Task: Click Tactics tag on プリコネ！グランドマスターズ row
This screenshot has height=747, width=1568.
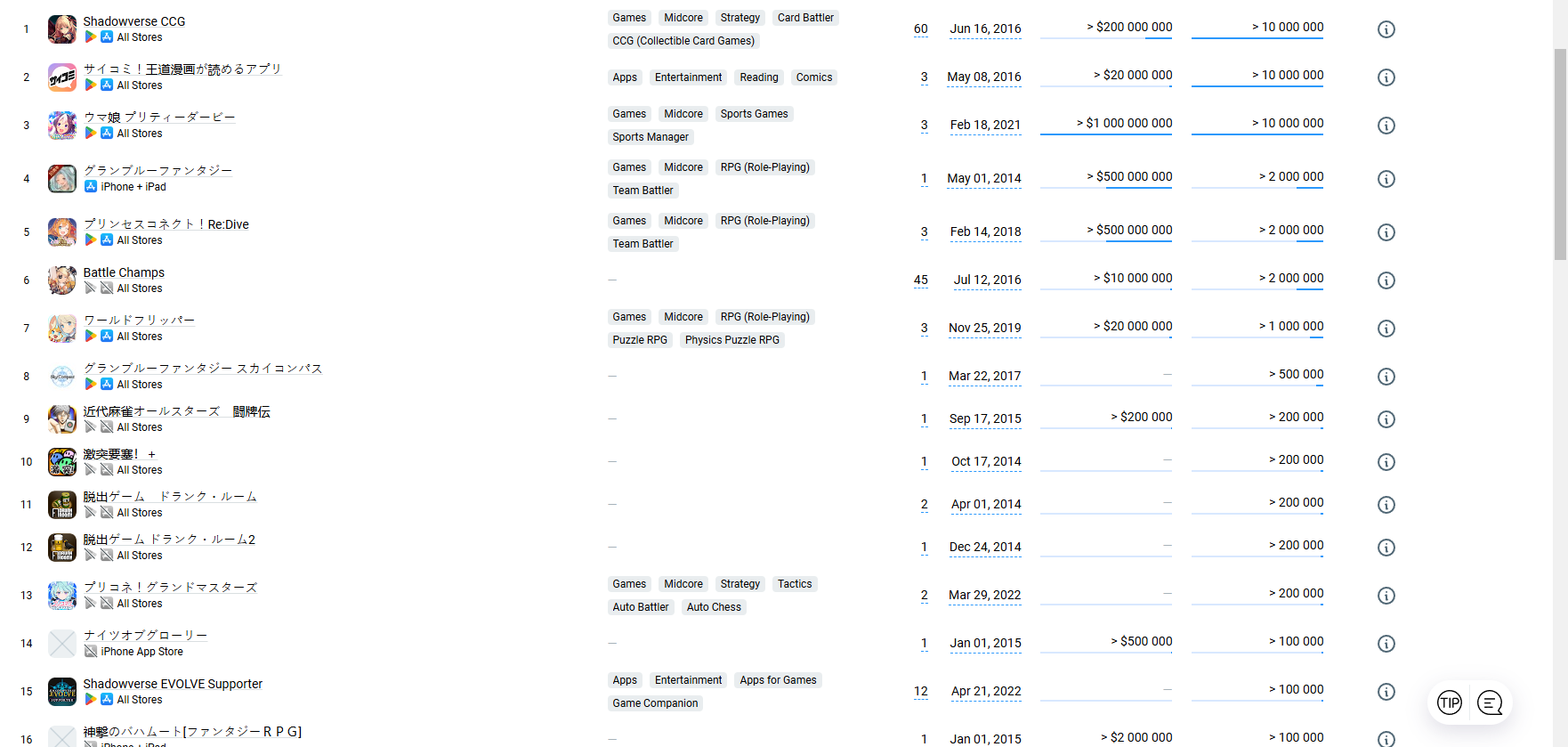Action: click(795, 584)
